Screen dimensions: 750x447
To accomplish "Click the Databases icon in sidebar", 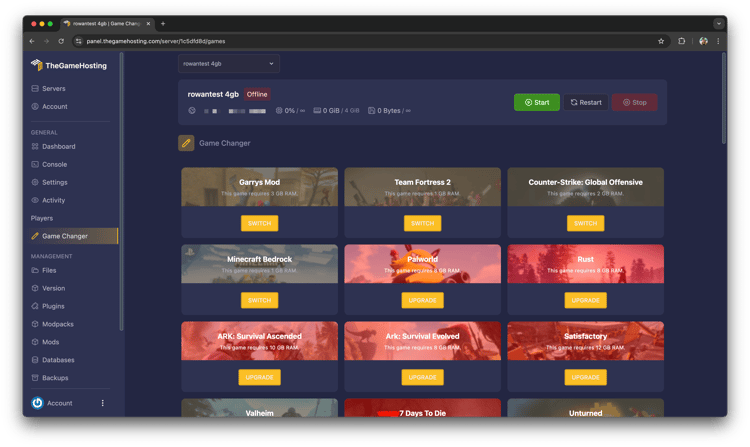I will coord(35,360).
